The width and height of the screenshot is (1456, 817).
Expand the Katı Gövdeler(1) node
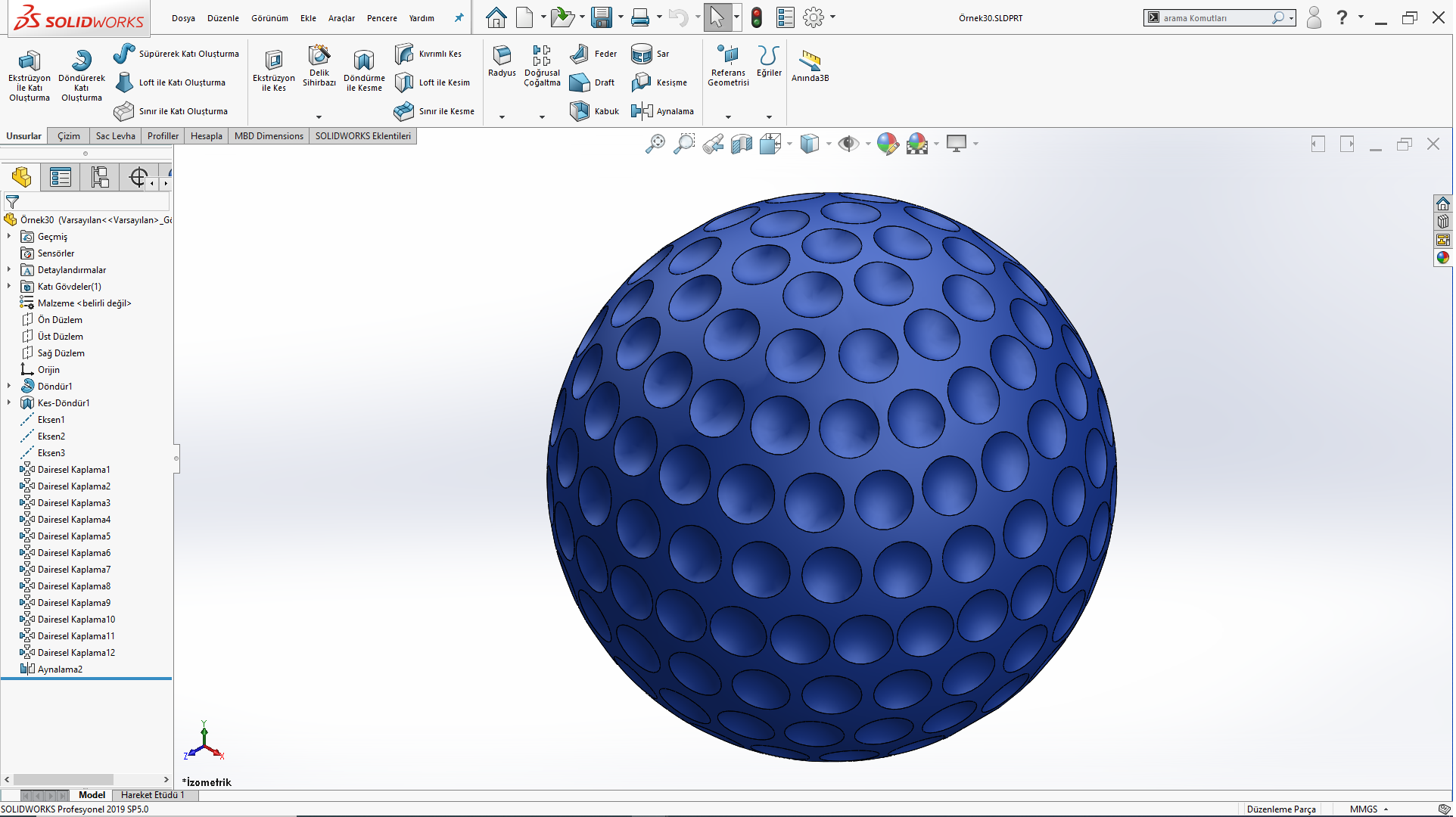coord(9,287)
